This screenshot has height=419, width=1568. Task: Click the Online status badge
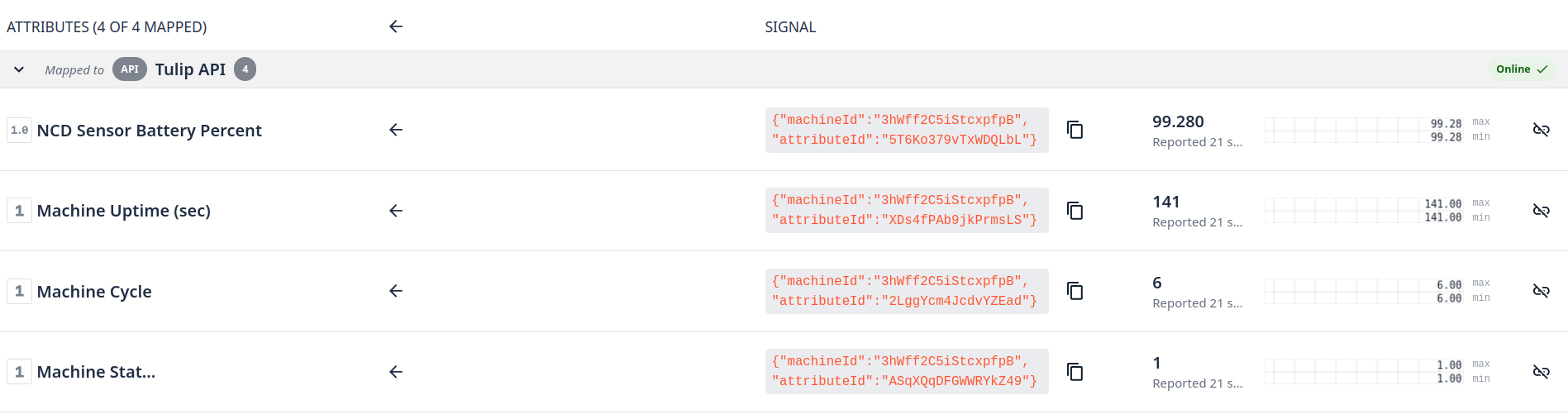coord(1521,69)
